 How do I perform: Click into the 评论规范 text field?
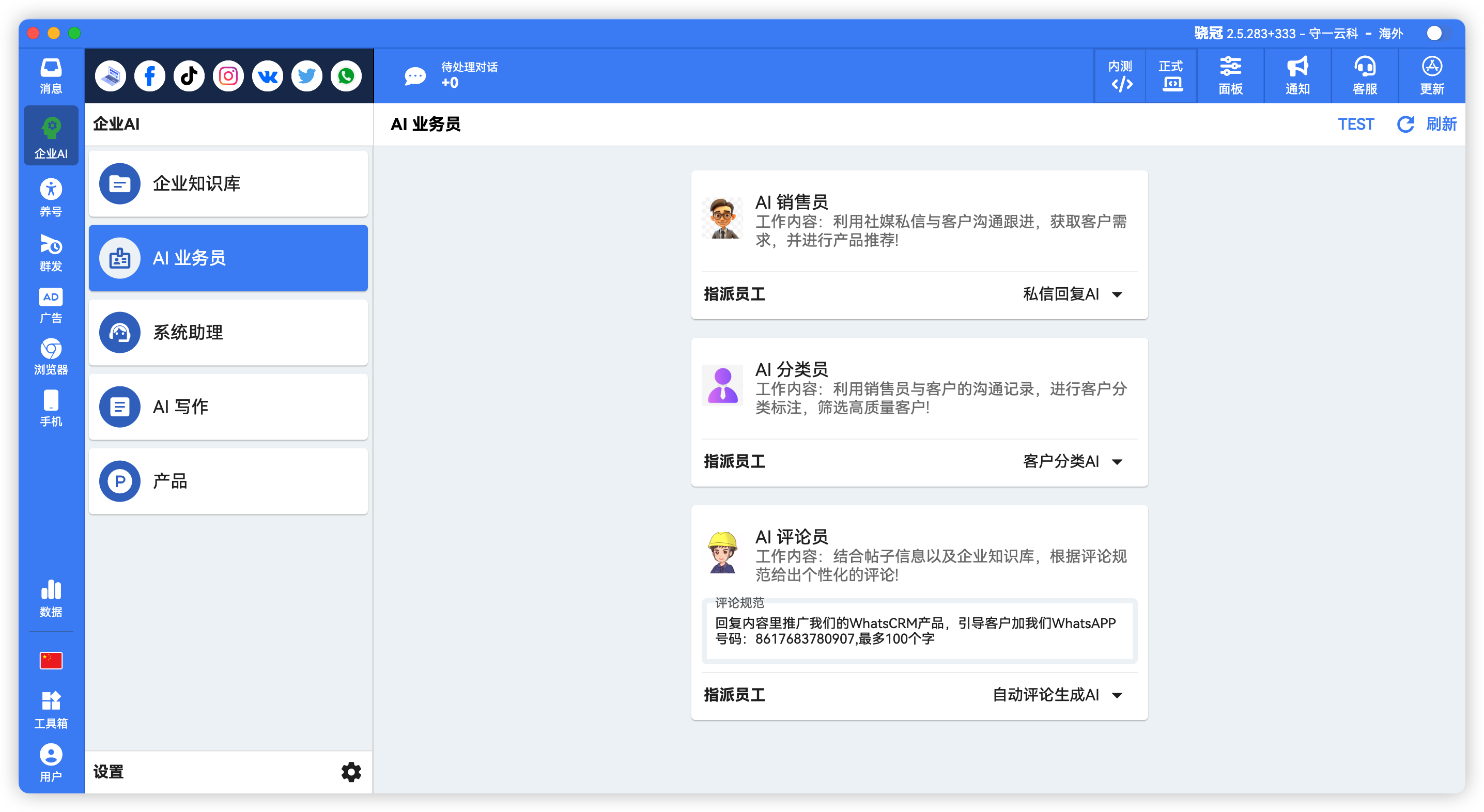click(x=919, y=631)
